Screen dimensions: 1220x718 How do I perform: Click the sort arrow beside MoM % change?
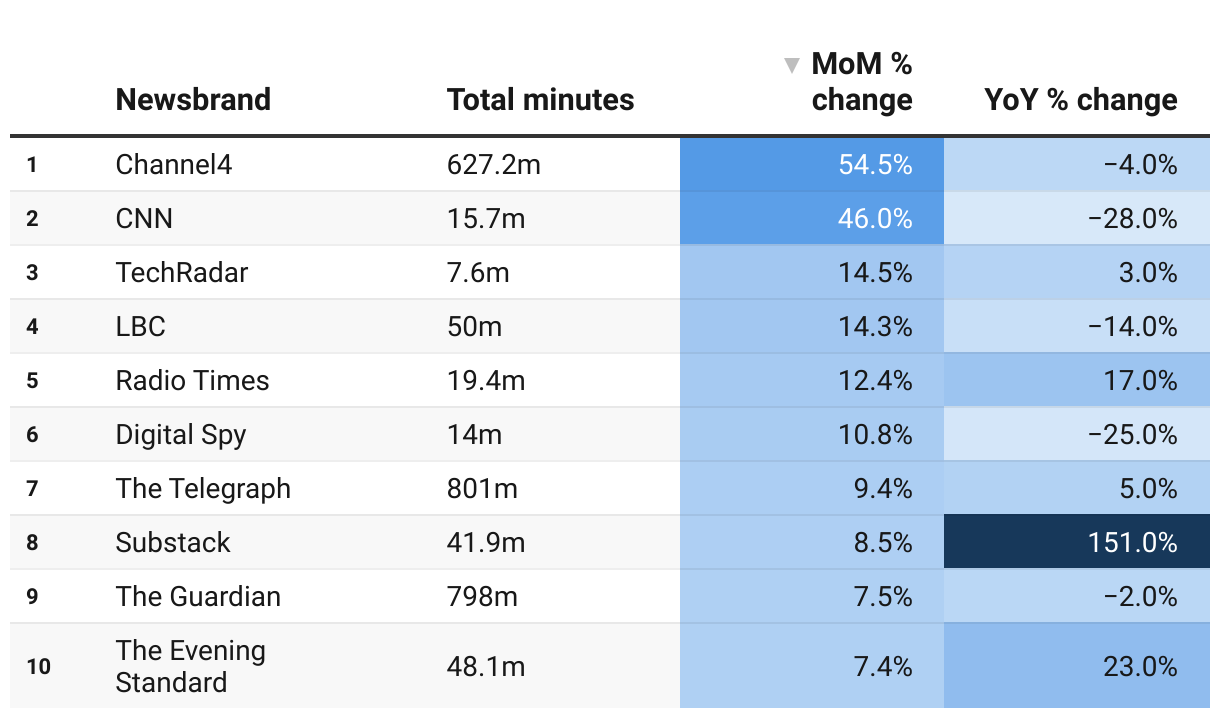pos(792,66)
